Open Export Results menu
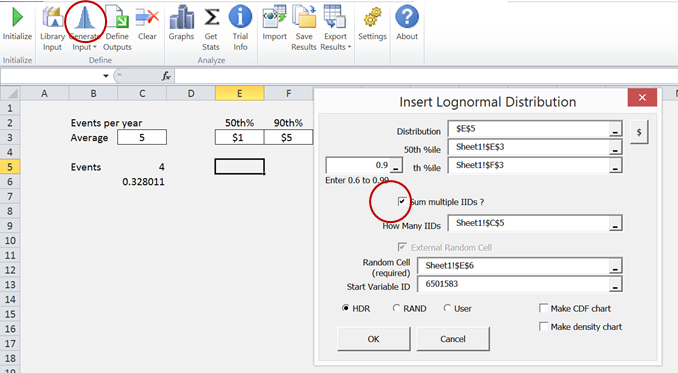This screenshot has height=373, width=678. click(x=336, y=27)
